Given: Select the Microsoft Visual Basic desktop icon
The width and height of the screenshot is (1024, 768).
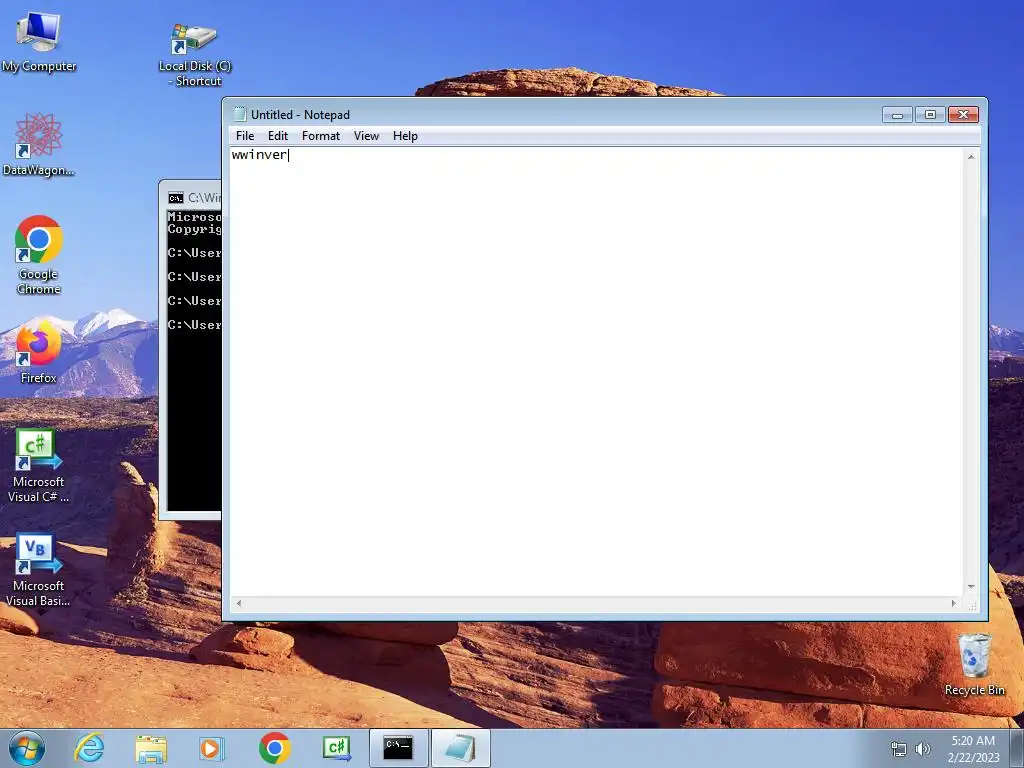Looking at the screenshot, I should coord(39,570).
